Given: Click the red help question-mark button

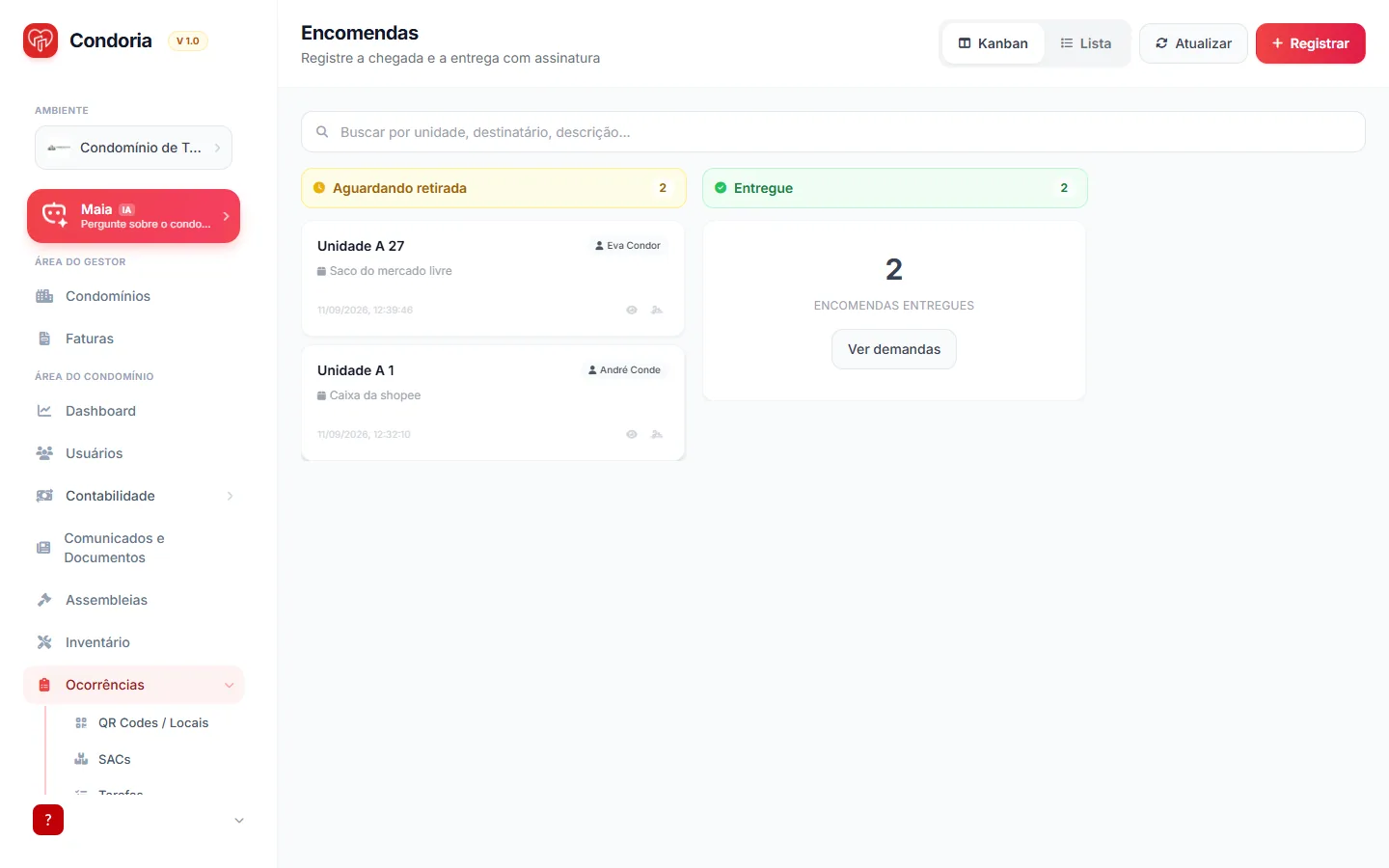Looking at the screenshot, I should pos(48,820).
